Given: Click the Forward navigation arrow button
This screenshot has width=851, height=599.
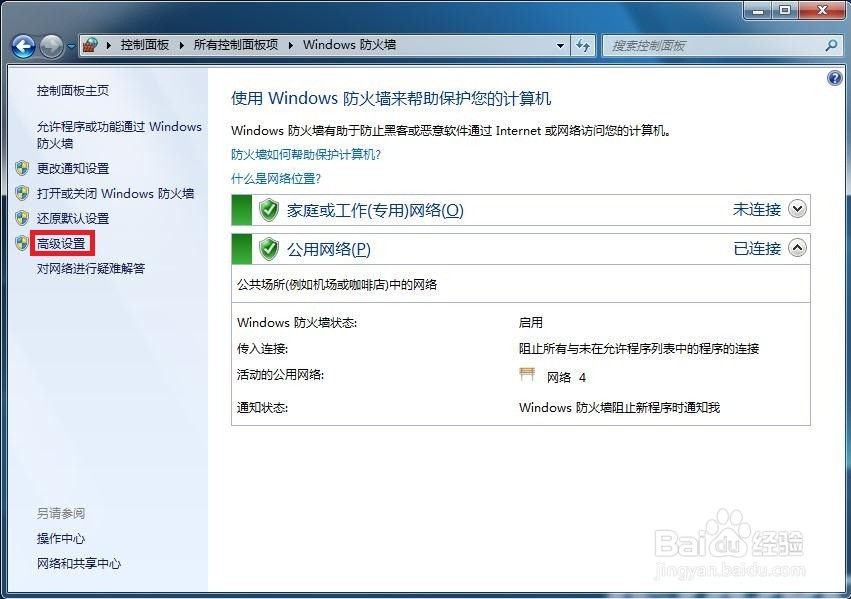Looking at the screenshot, I should 52,47.
